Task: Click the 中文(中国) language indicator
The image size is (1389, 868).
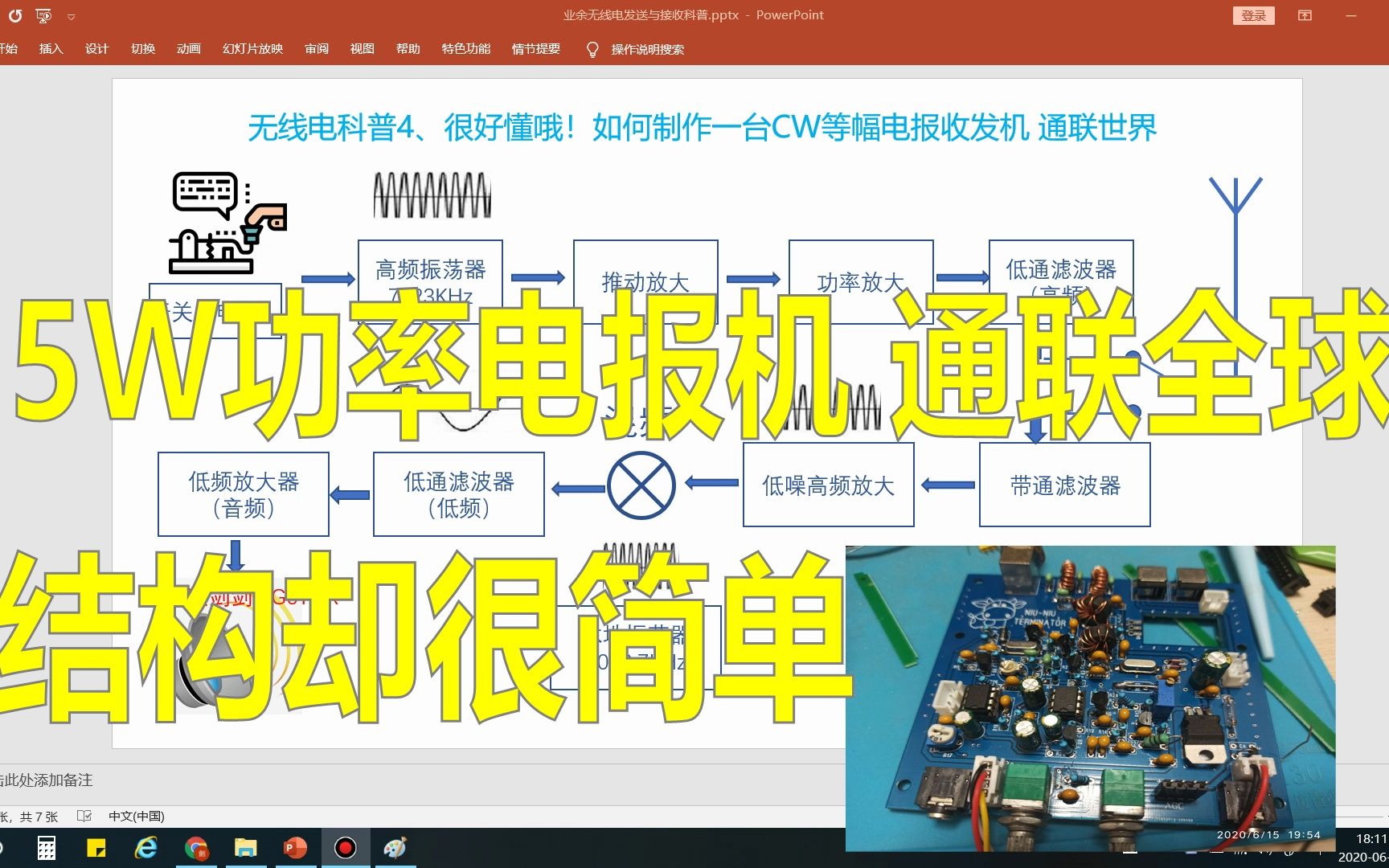Action: [x=137, y=817]
